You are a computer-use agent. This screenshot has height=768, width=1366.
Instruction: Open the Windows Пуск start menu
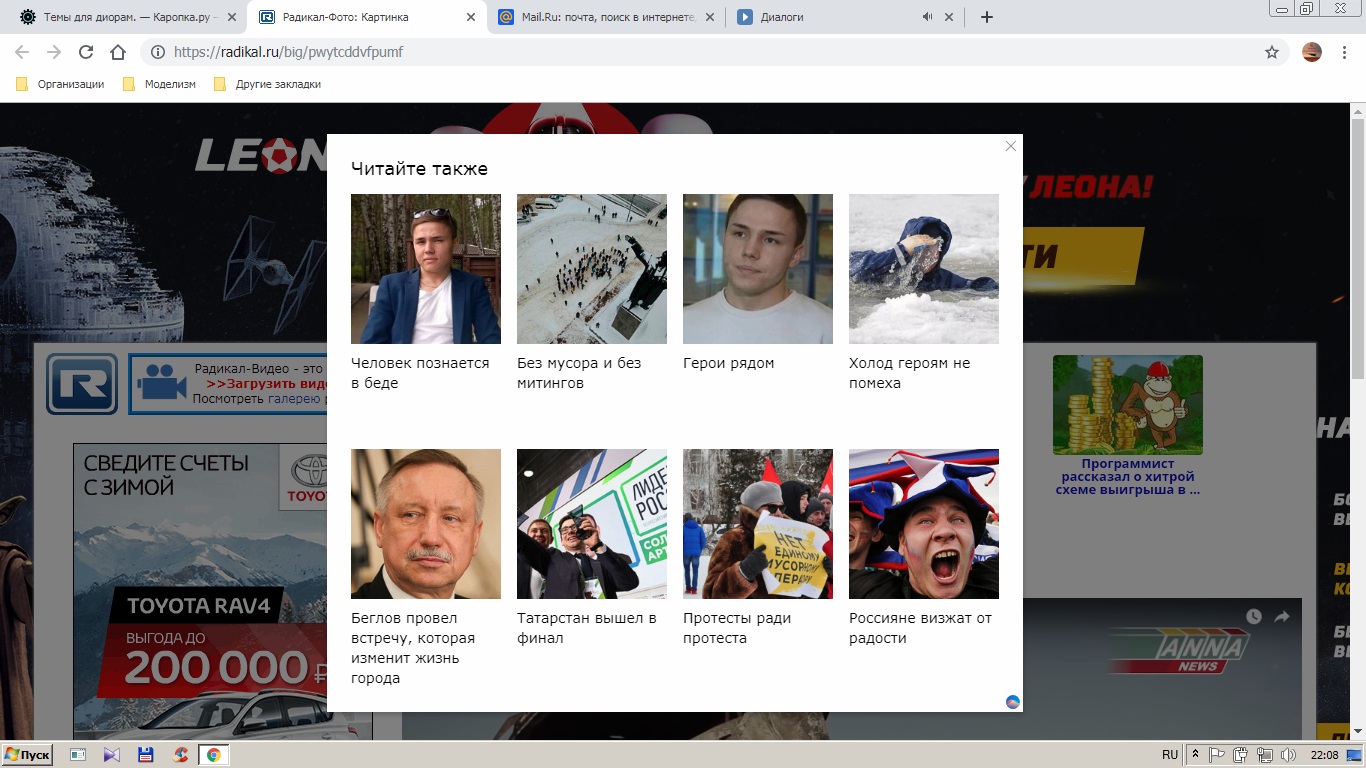click(x=28, y=755)
